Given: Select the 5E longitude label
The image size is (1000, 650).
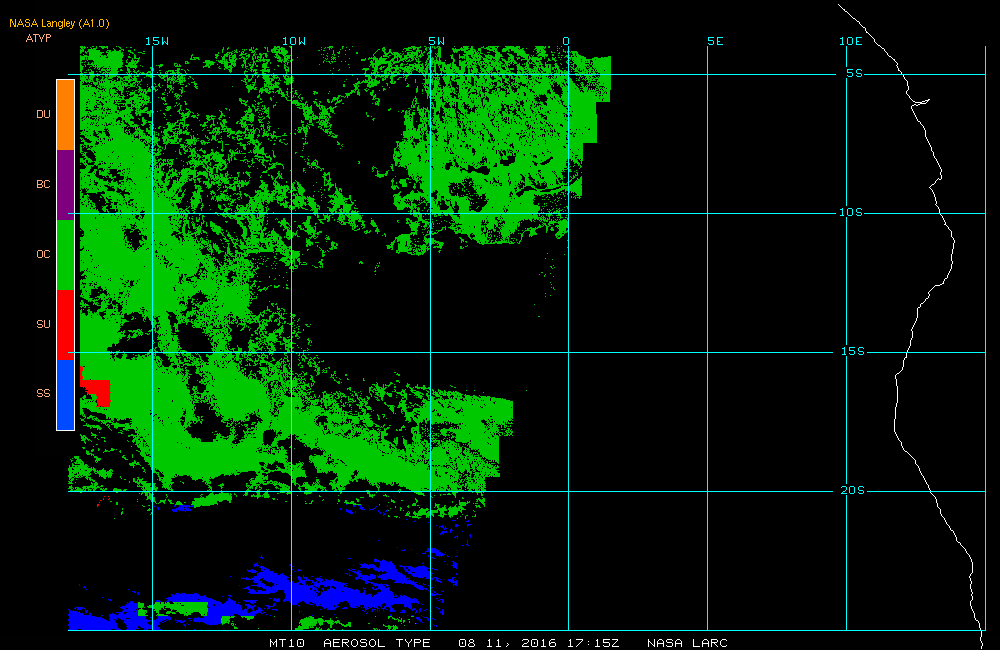Looking at the screenshot, I should coord(714,41).
